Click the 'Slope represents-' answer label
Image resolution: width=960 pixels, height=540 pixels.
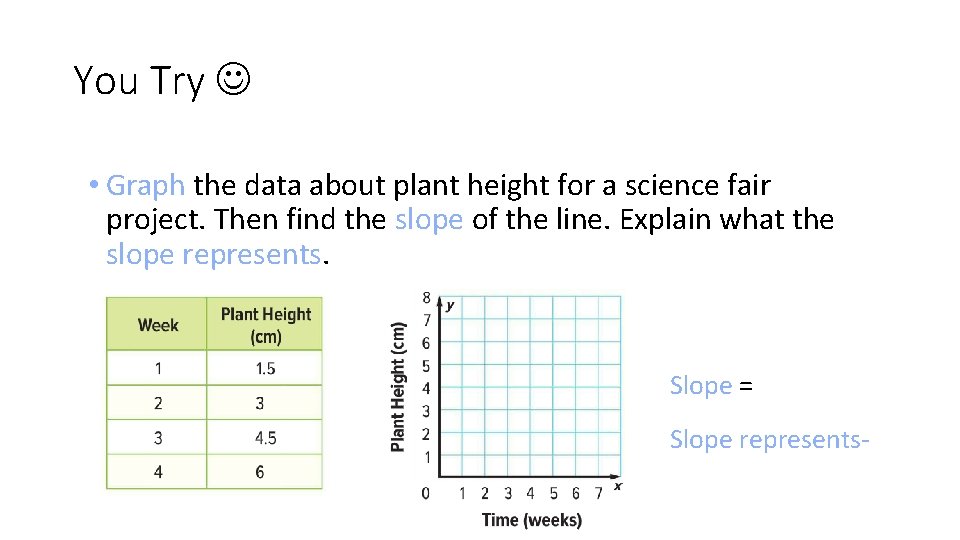[769, 440]
